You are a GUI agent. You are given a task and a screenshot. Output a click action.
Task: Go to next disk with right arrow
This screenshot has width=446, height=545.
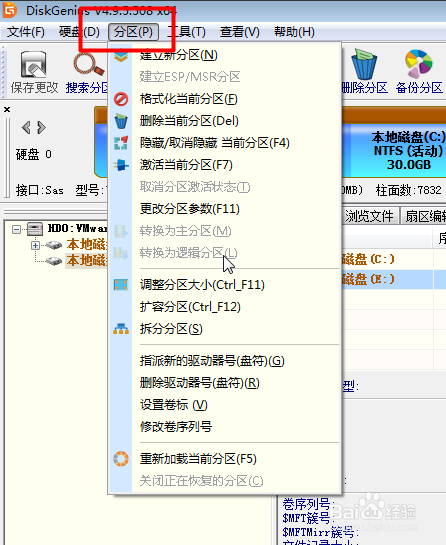(x=41, y=128)
